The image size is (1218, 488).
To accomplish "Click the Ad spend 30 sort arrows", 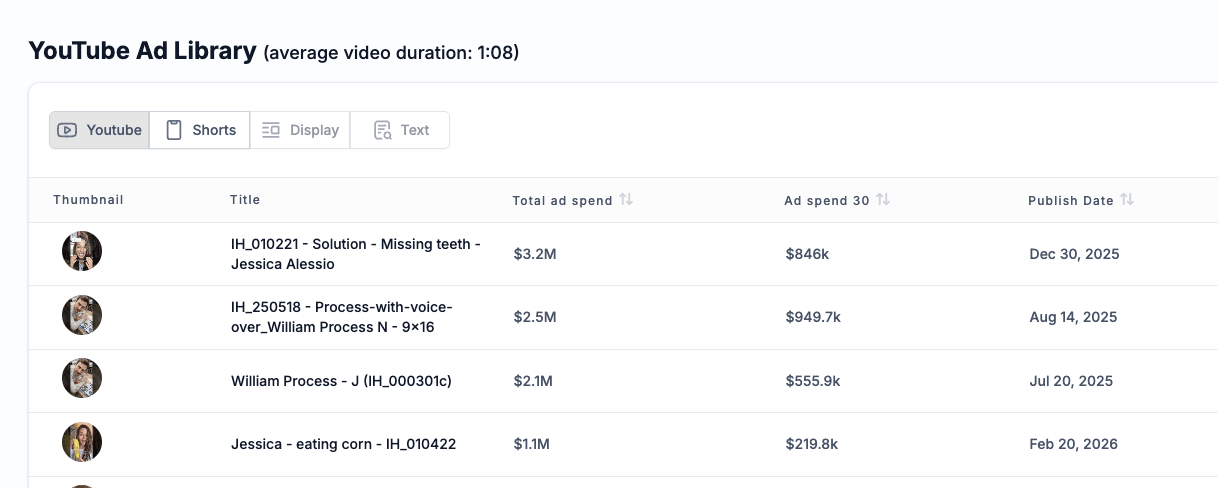I will point(883,200).
